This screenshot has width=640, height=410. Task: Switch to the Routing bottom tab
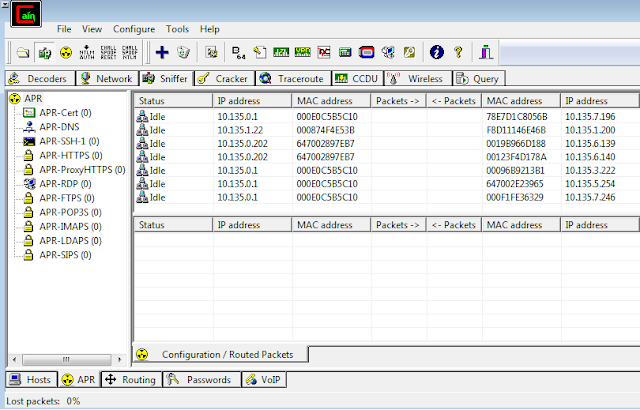pyautogui.click(x=131, y=380)
